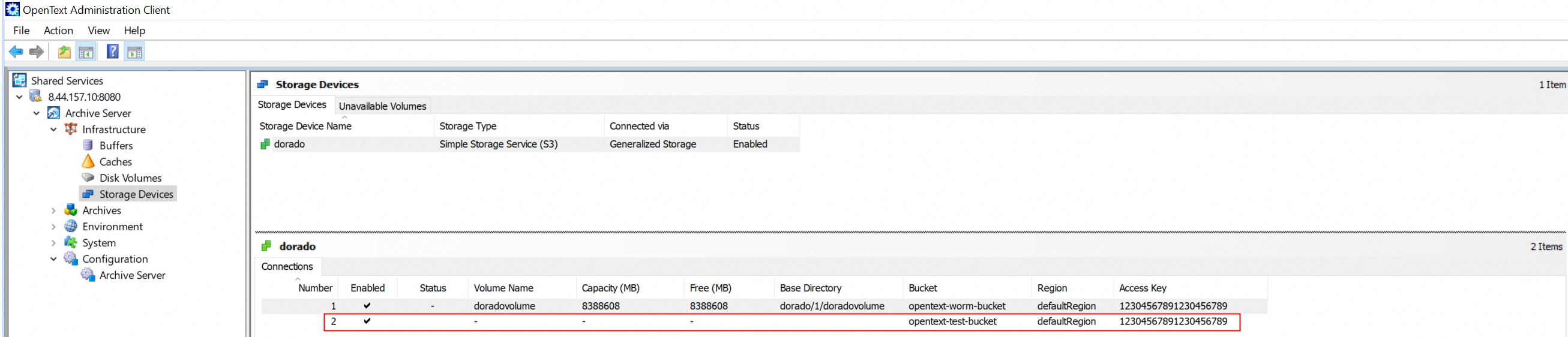Select the Storage Devices tab
1568x337 pixels.
pyautogui.click(x=292, y=104)
